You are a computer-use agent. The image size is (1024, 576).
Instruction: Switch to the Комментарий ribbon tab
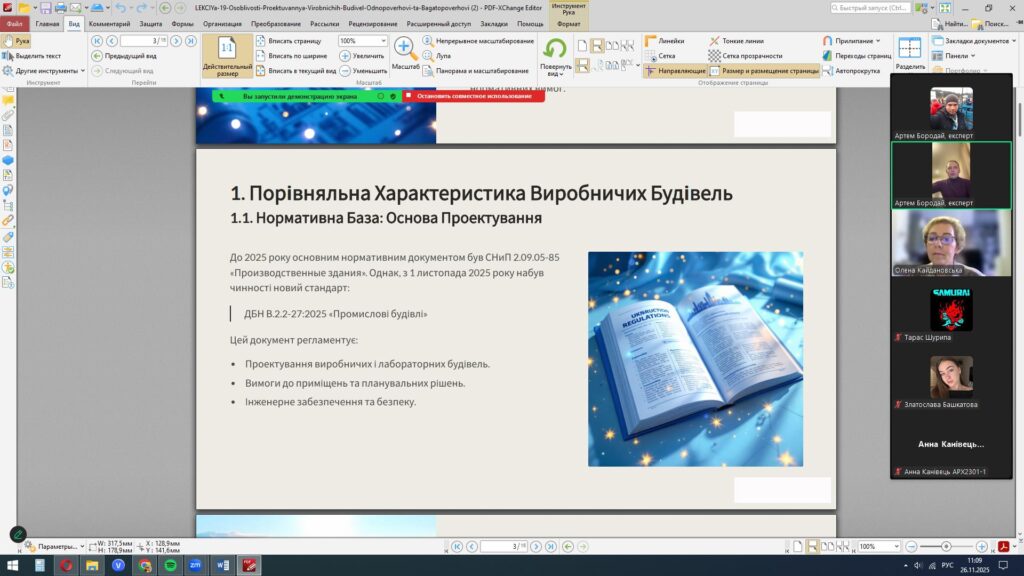[x=108, y=22]
